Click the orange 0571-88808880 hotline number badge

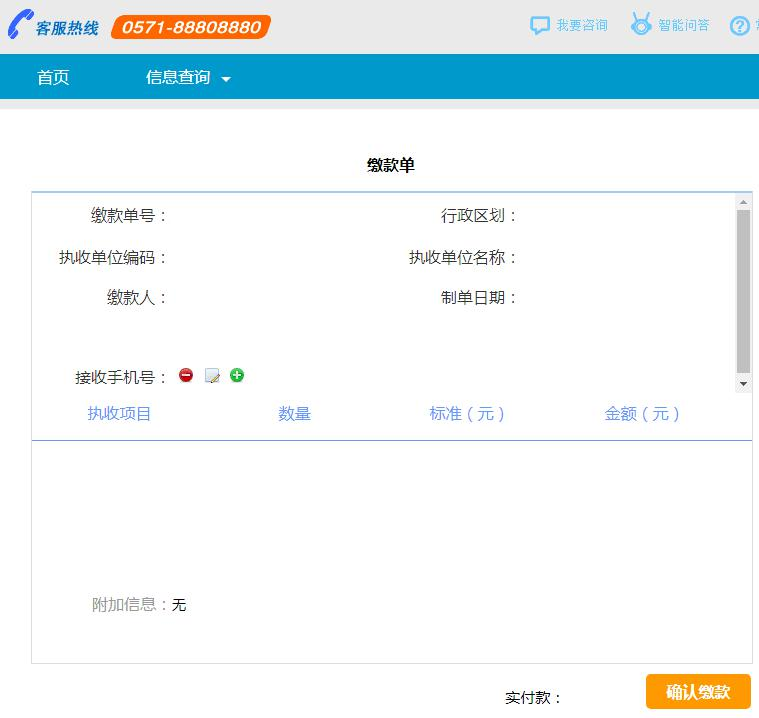(190, 27)
